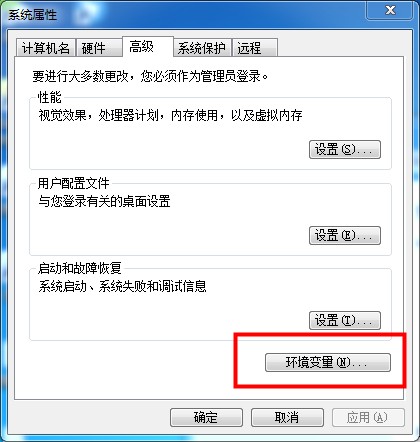Screen dimensions: 420x442
Task: Select the 高级 tab
Action: click(x=148, y=47)
